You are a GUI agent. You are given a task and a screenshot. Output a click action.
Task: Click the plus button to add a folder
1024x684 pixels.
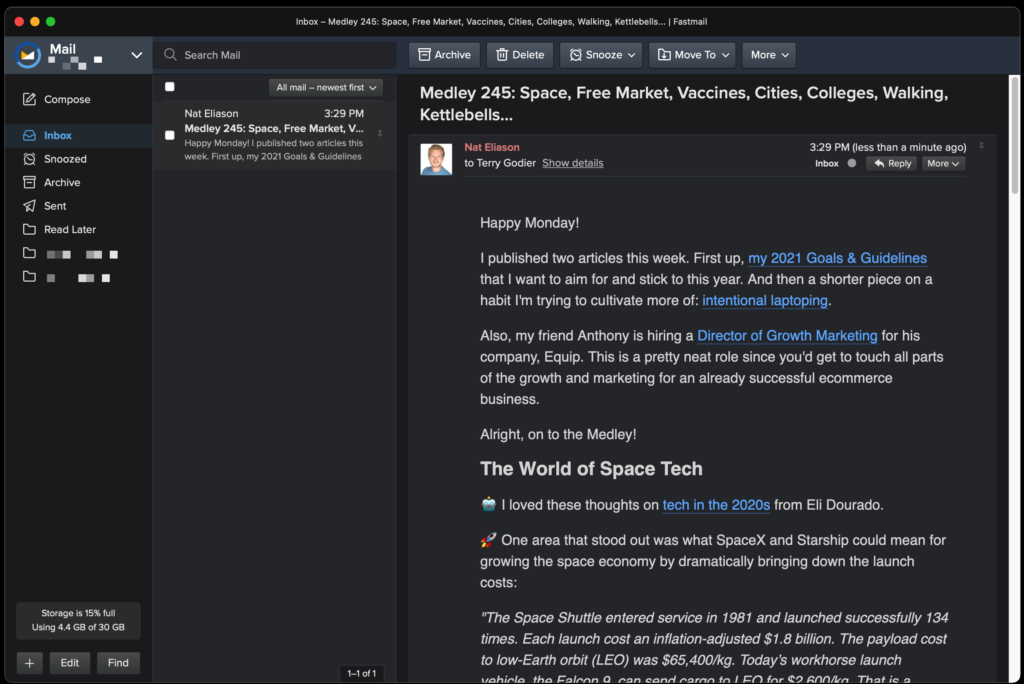point(29,663)
